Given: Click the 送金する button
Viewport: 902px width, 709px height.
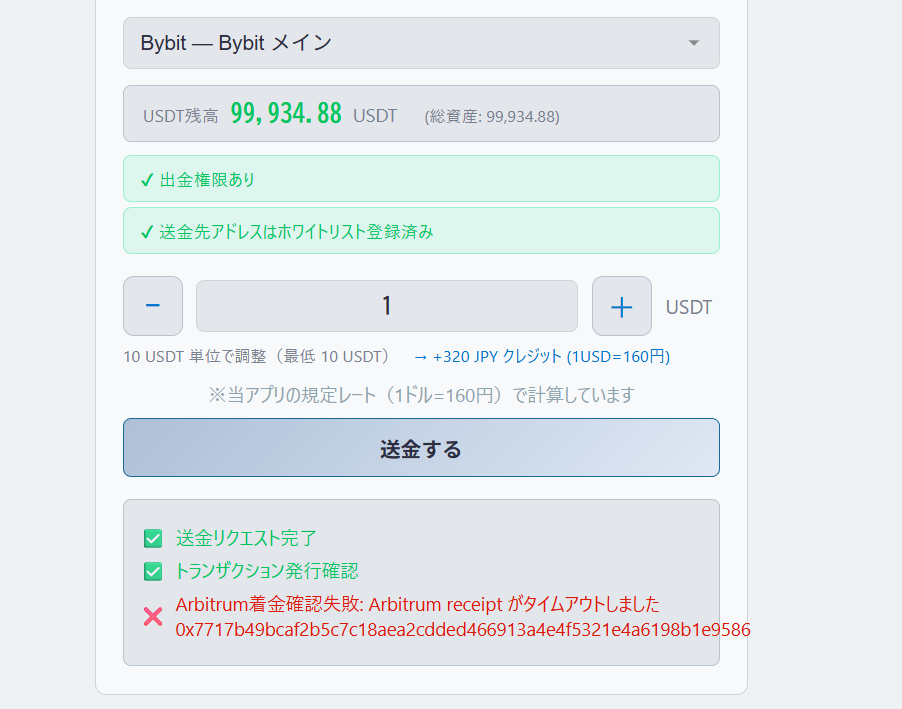Looking at the screenshot, I should point(421,448).
